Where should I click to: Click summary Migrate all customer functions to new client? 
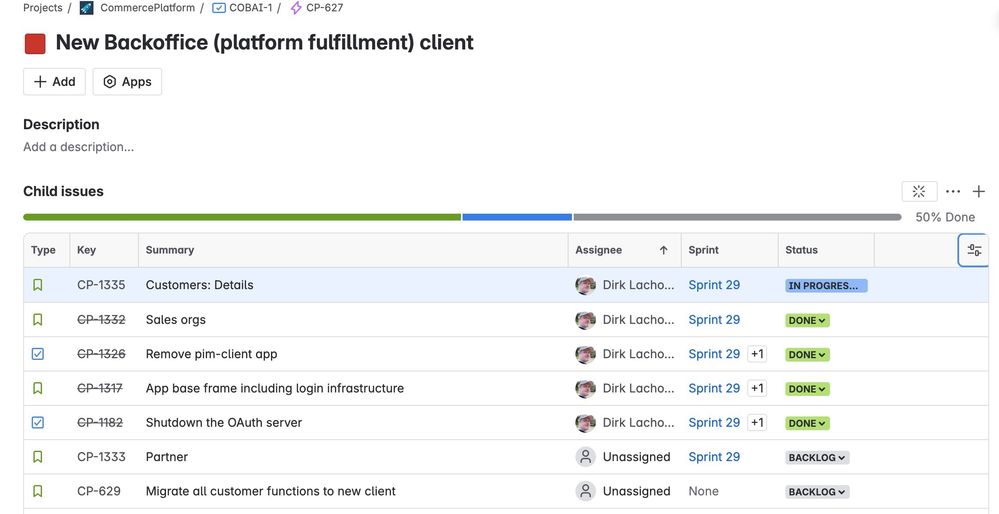pos(271,491)
